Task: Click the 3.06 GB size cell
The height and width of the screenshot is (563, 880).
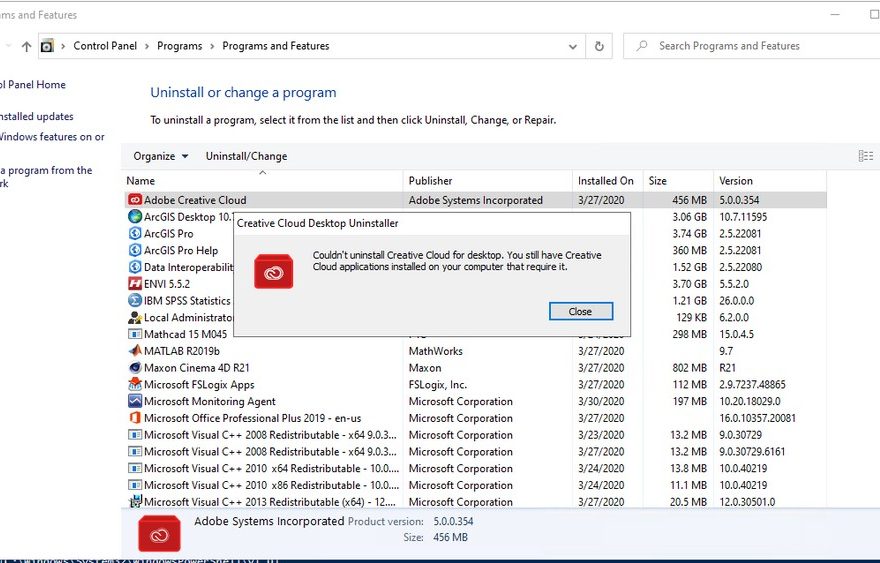Action: [690, 217]
